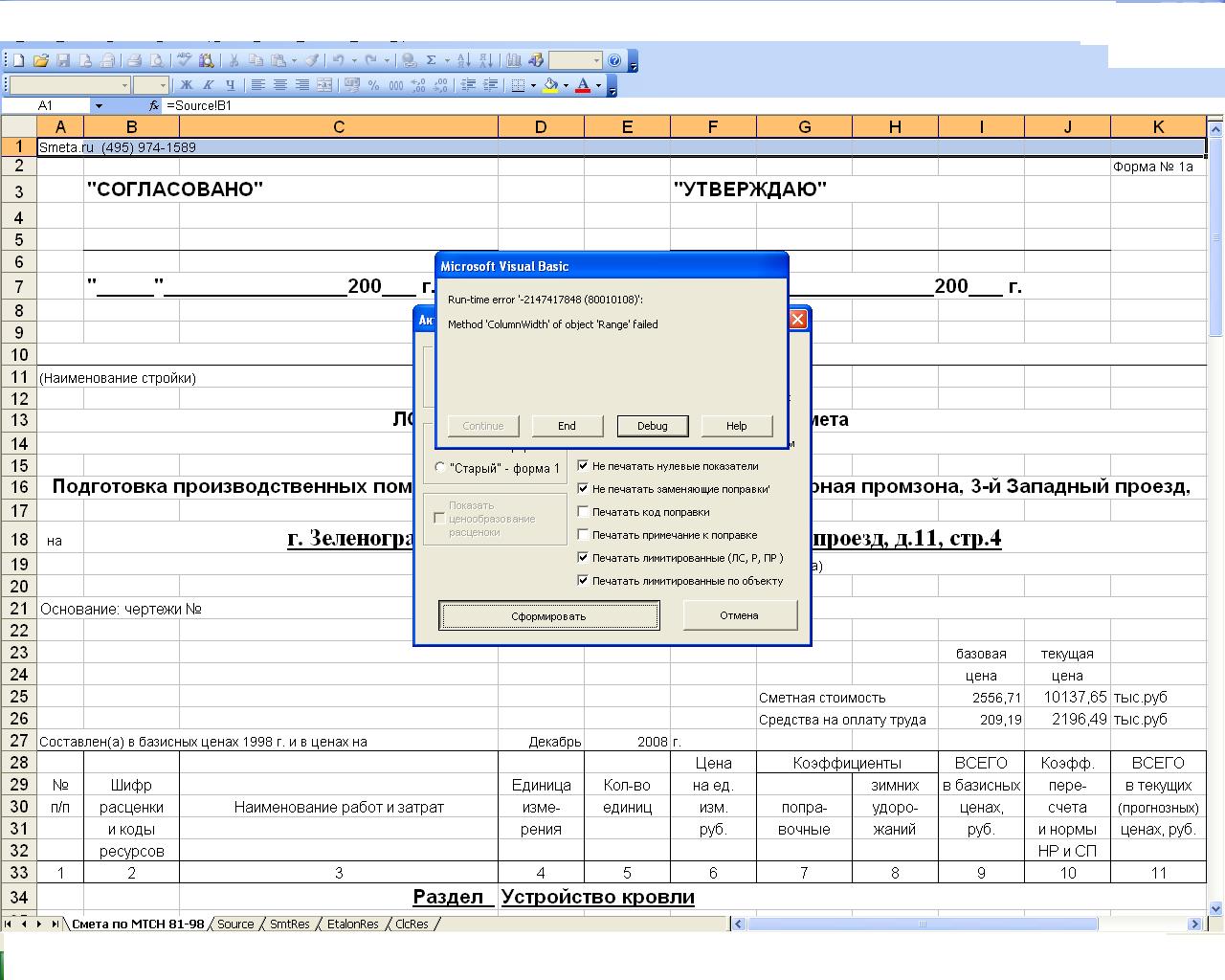Toggle underline Ч formatting

[x=231, y=85]
